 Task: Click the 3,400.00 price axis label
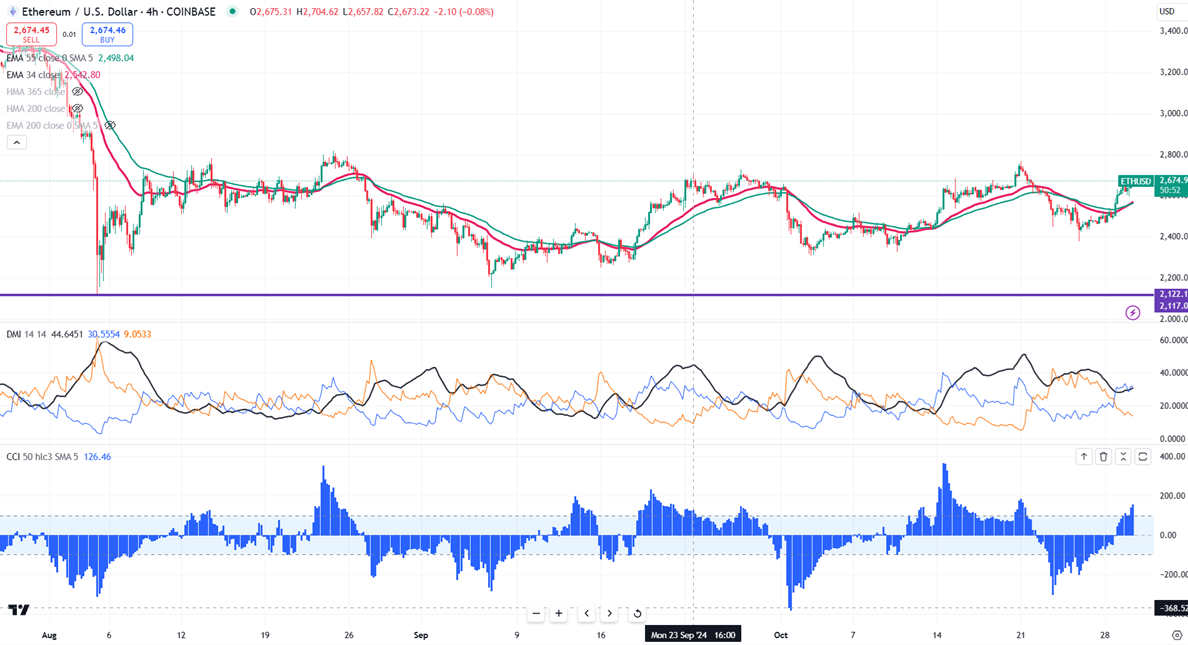[x=1173, y=31]
